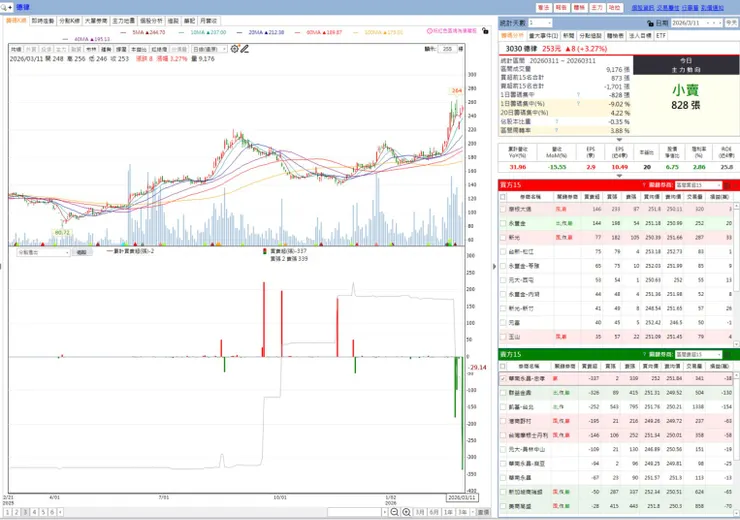Click the button beside the lower chart dropdown
The width and height of the screenshot is (740, 520).
tap(82, 252)
